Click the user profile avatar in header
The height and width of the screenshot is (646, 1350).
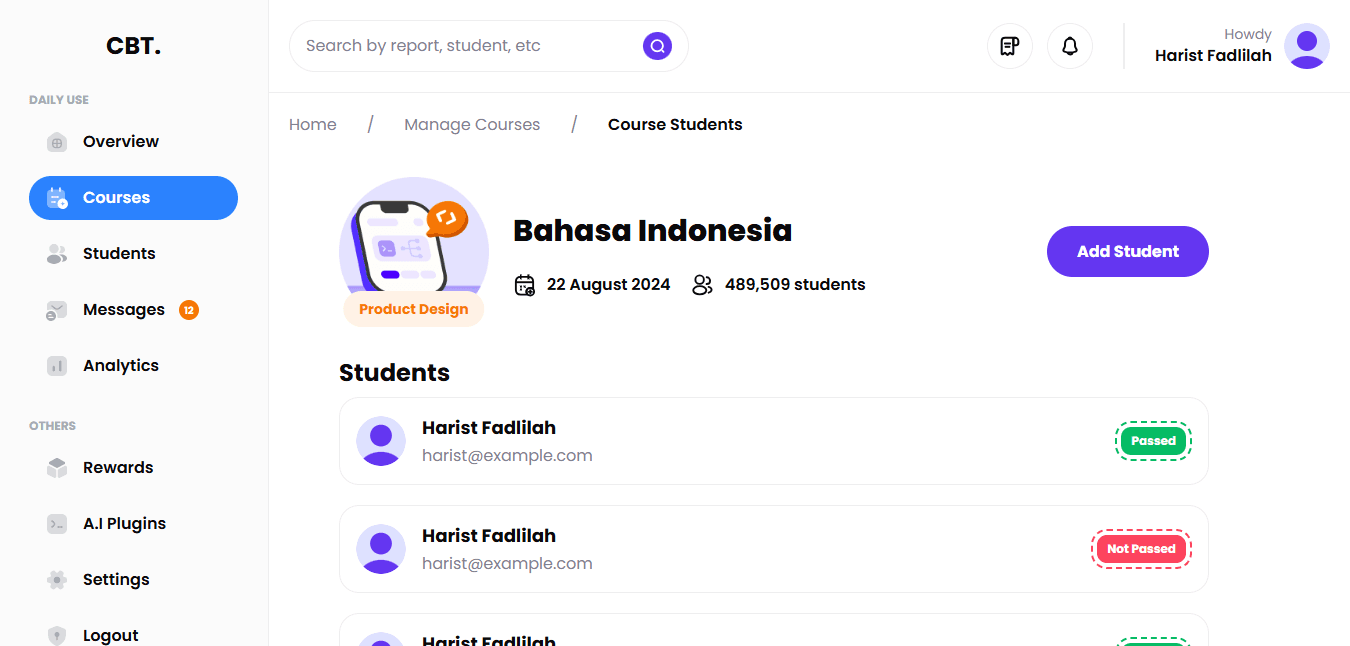[x=1306, y=46]
